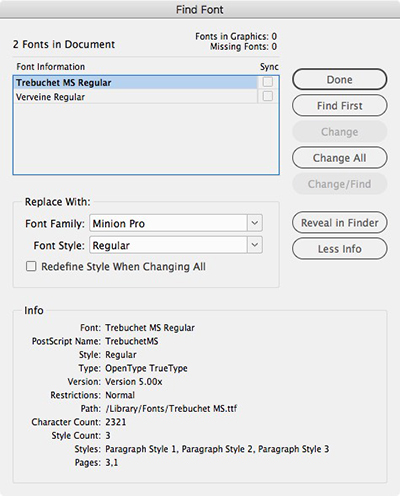Click Reveal in Finder
This screenshot has height=496, width=400.
(x=339, y=222)
